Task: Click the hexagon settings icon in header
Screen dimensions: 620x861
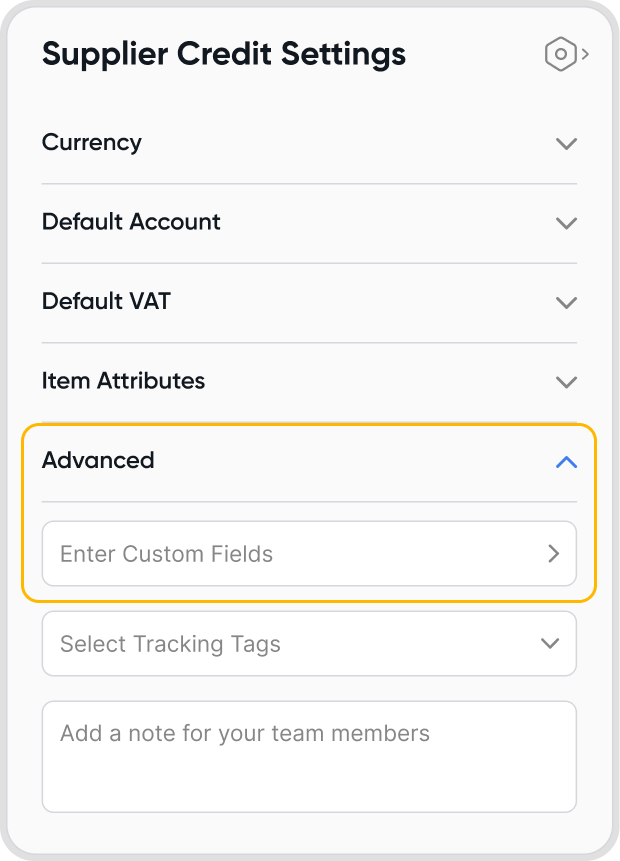Action: coord(561,54)
